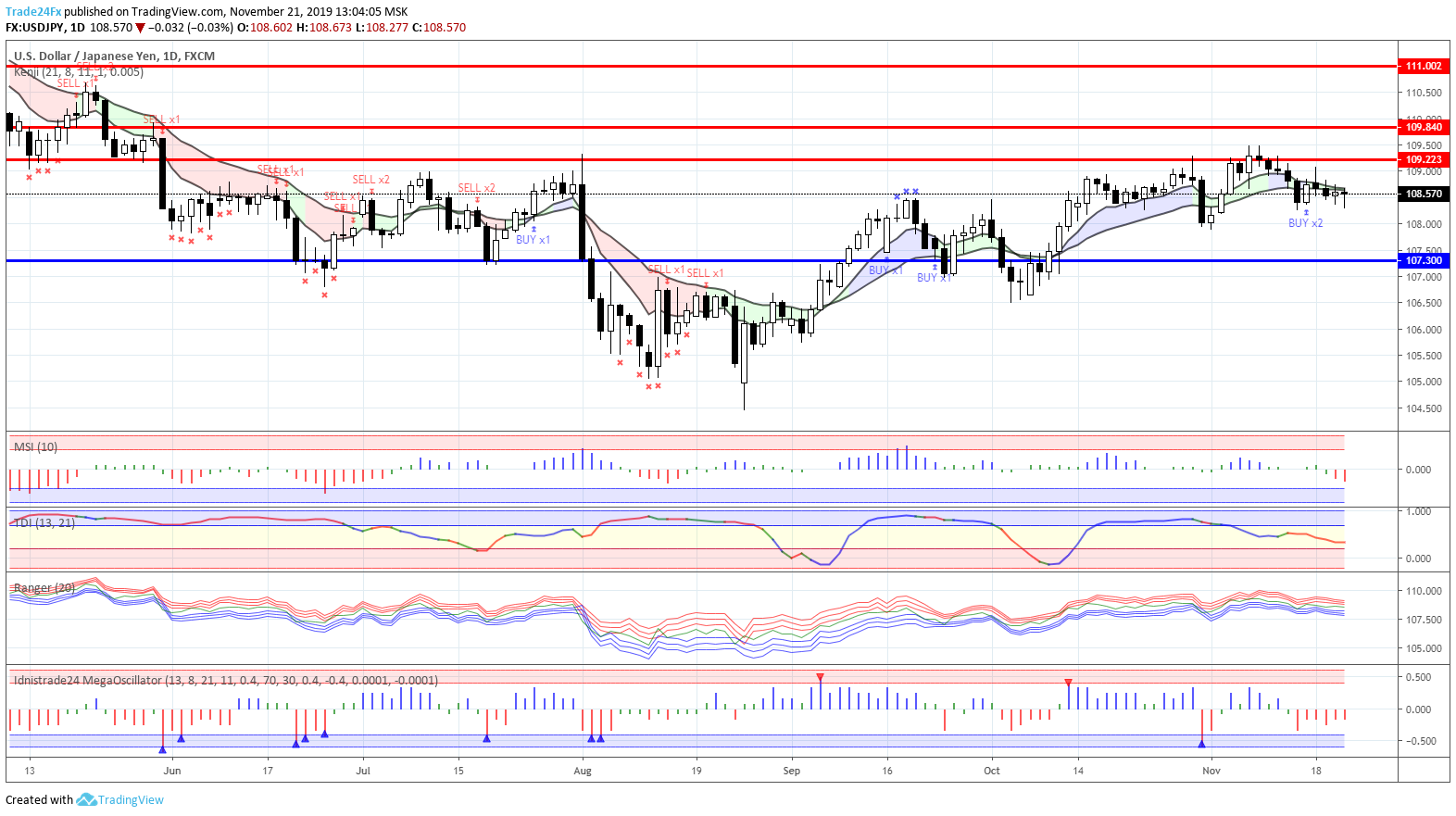The height and width of the screenshot is (816, 1456).
Task: Click the TradingView cloud logo icon
Action: coord(86,799)
